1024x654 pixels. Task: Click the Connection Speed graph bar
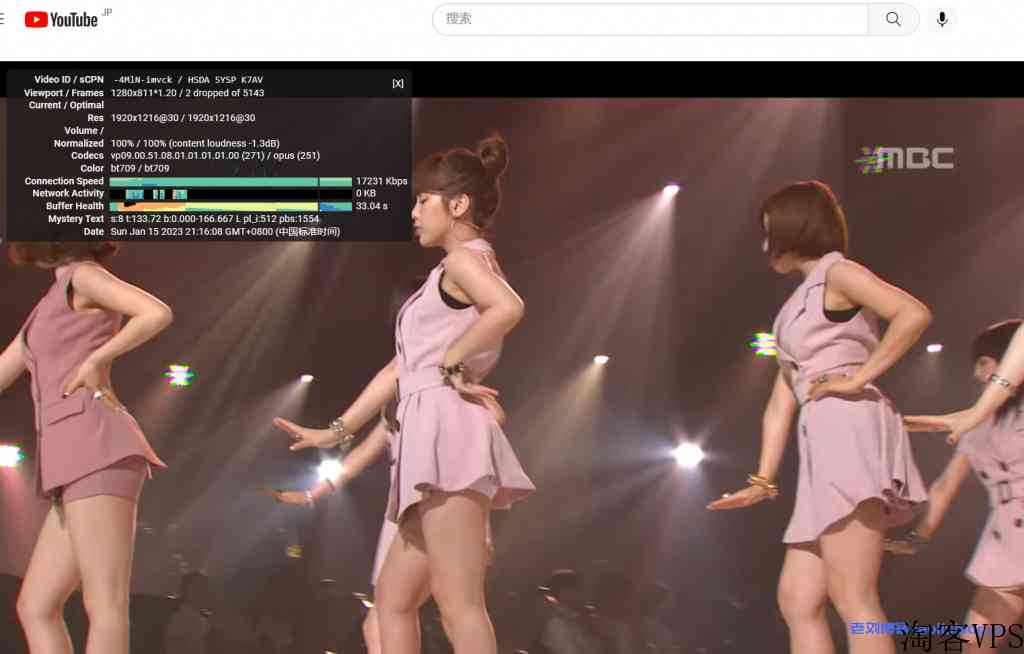click(231, 181)
